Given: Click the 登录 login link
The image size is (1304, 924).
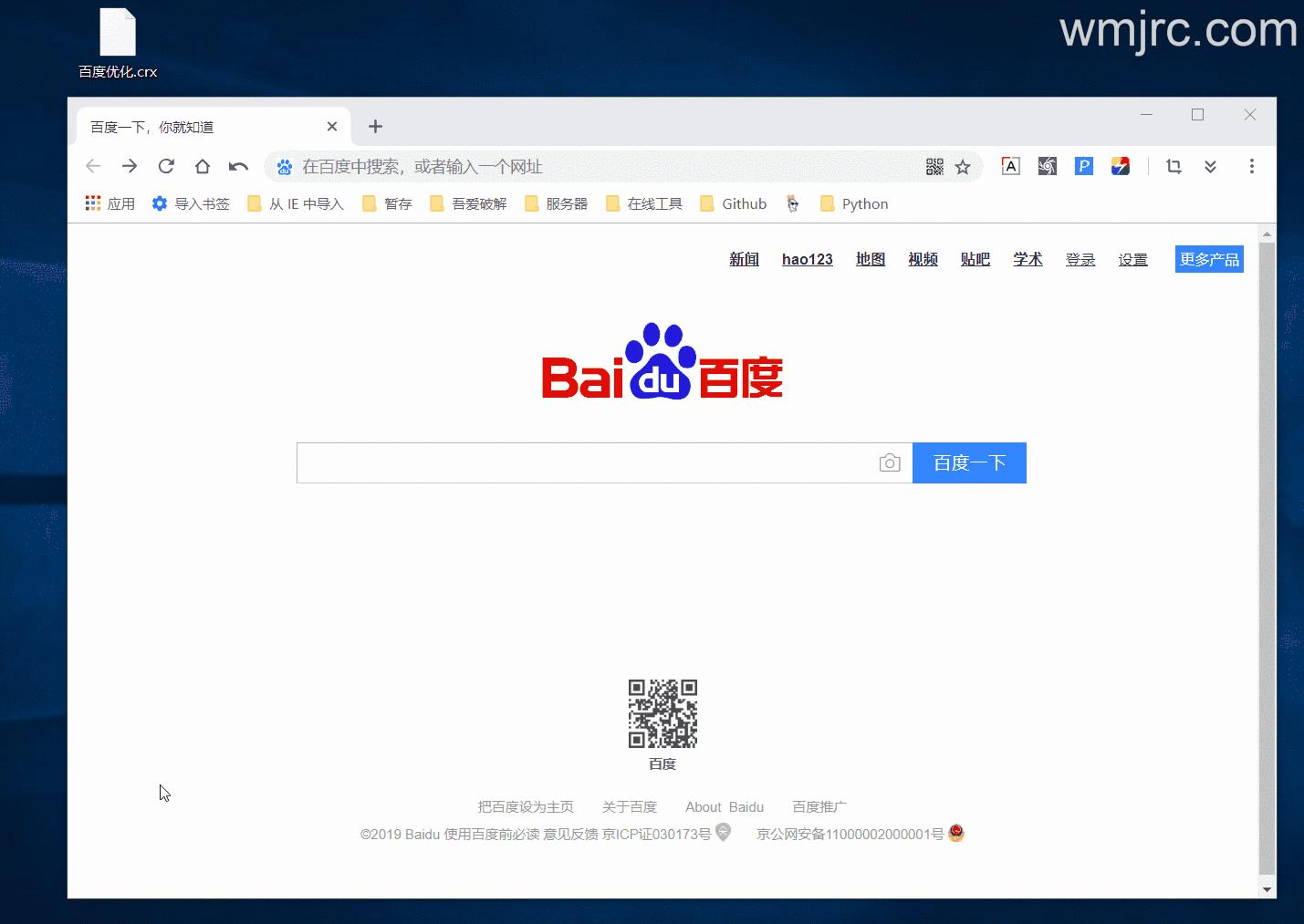Looking at the screenshot, I should pos(1080,259).
